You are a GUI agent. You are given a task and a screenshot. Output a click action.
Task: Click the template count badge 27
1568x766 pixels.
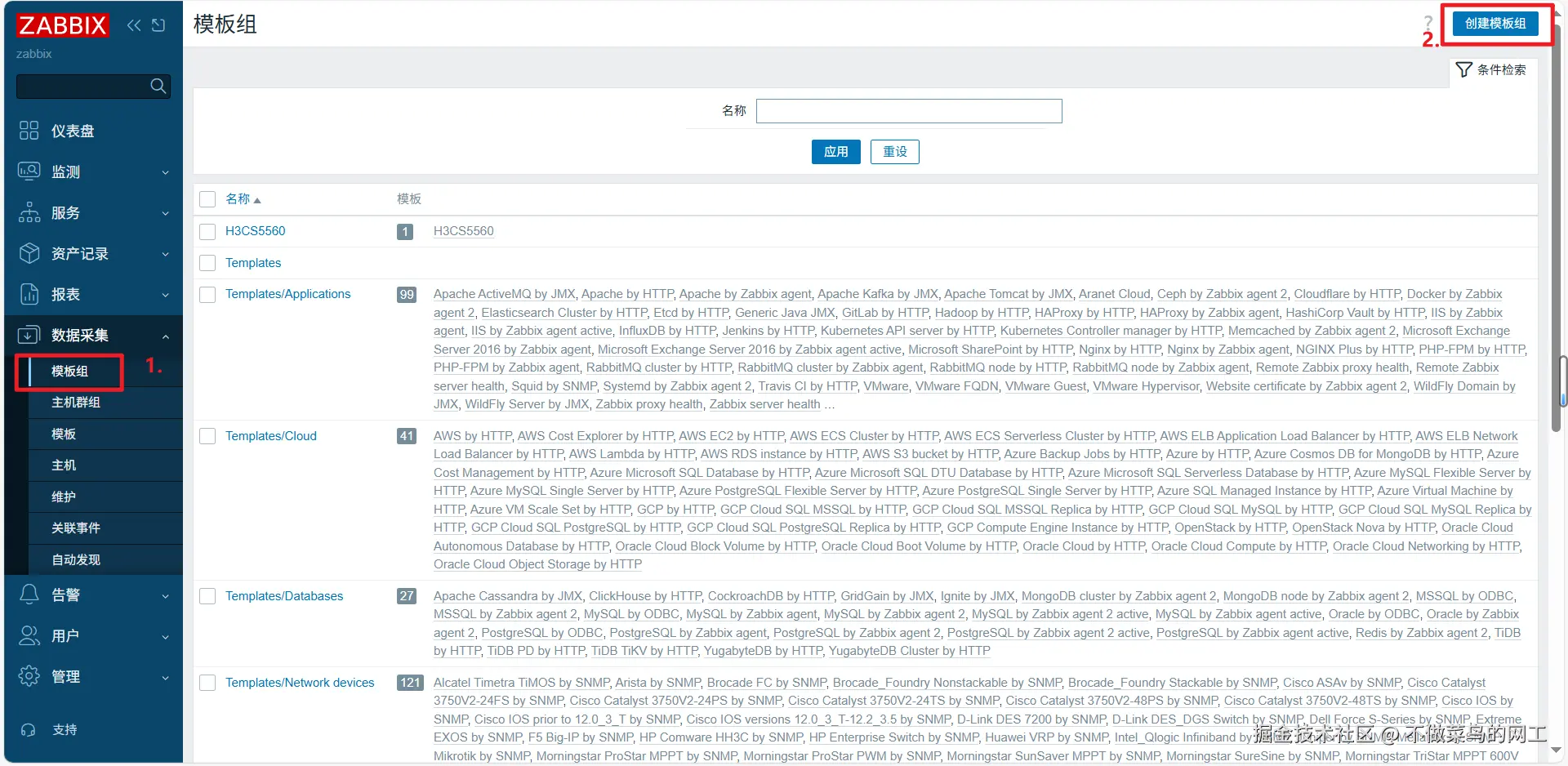click(x=407, y=596)
